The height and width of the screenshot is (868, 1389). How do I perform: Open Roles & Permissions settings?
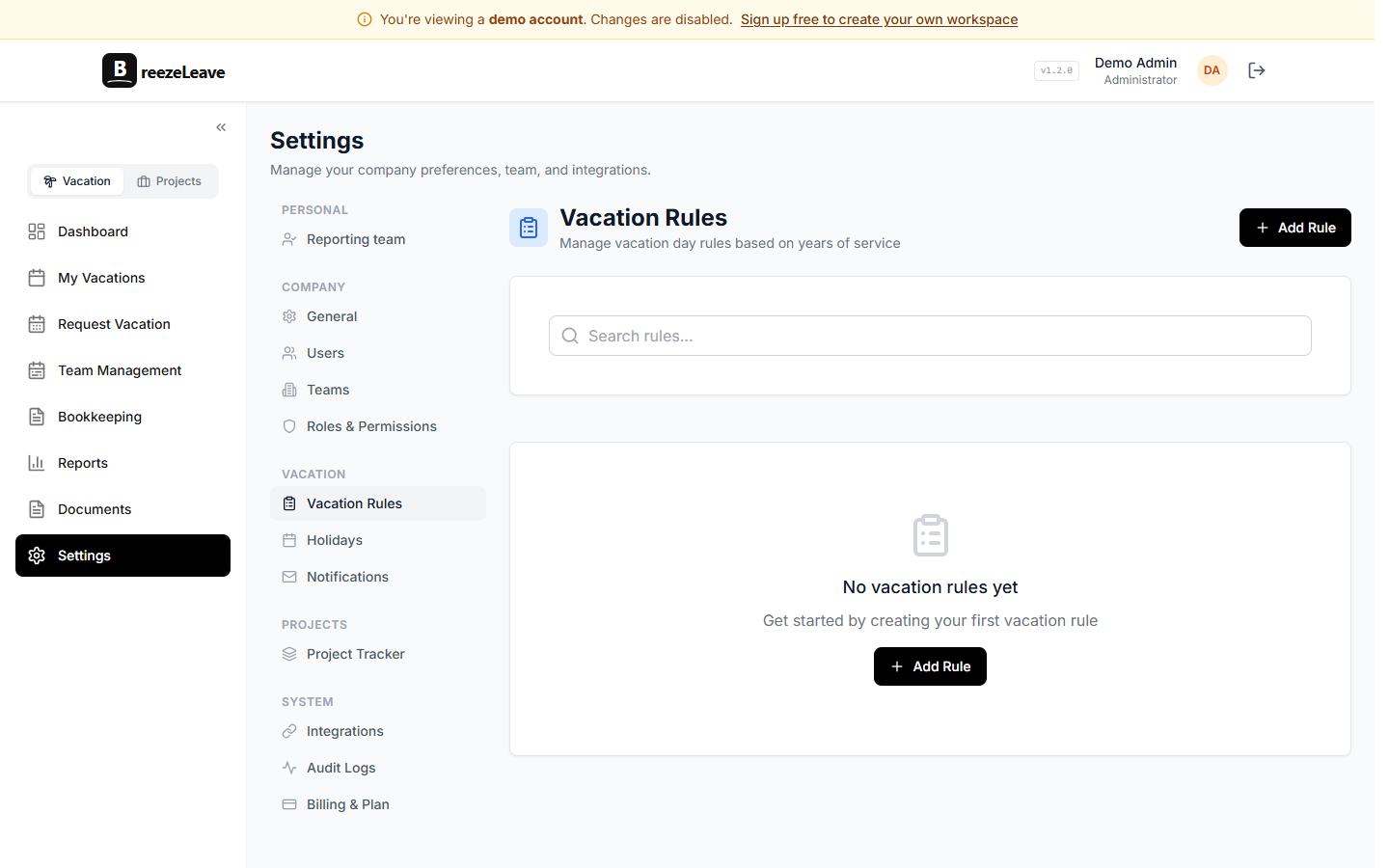point(378,426)
